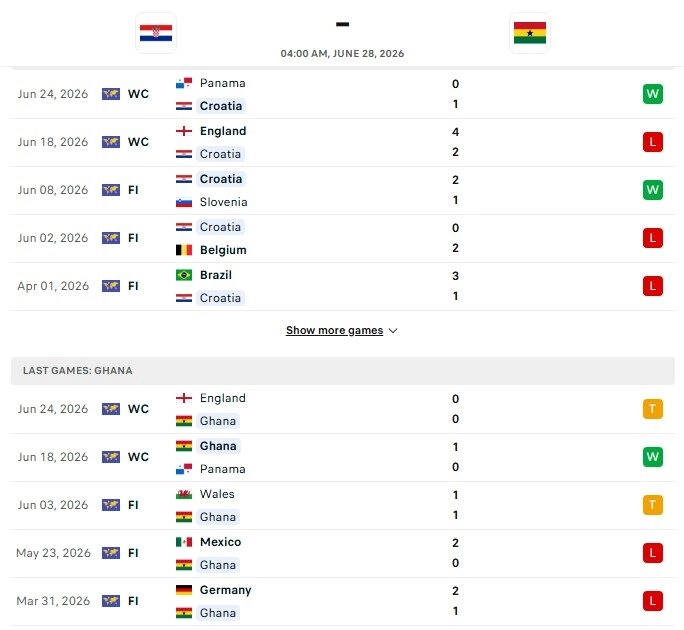Click the green W badge for Ghana vs Panama

coord(653,457)
